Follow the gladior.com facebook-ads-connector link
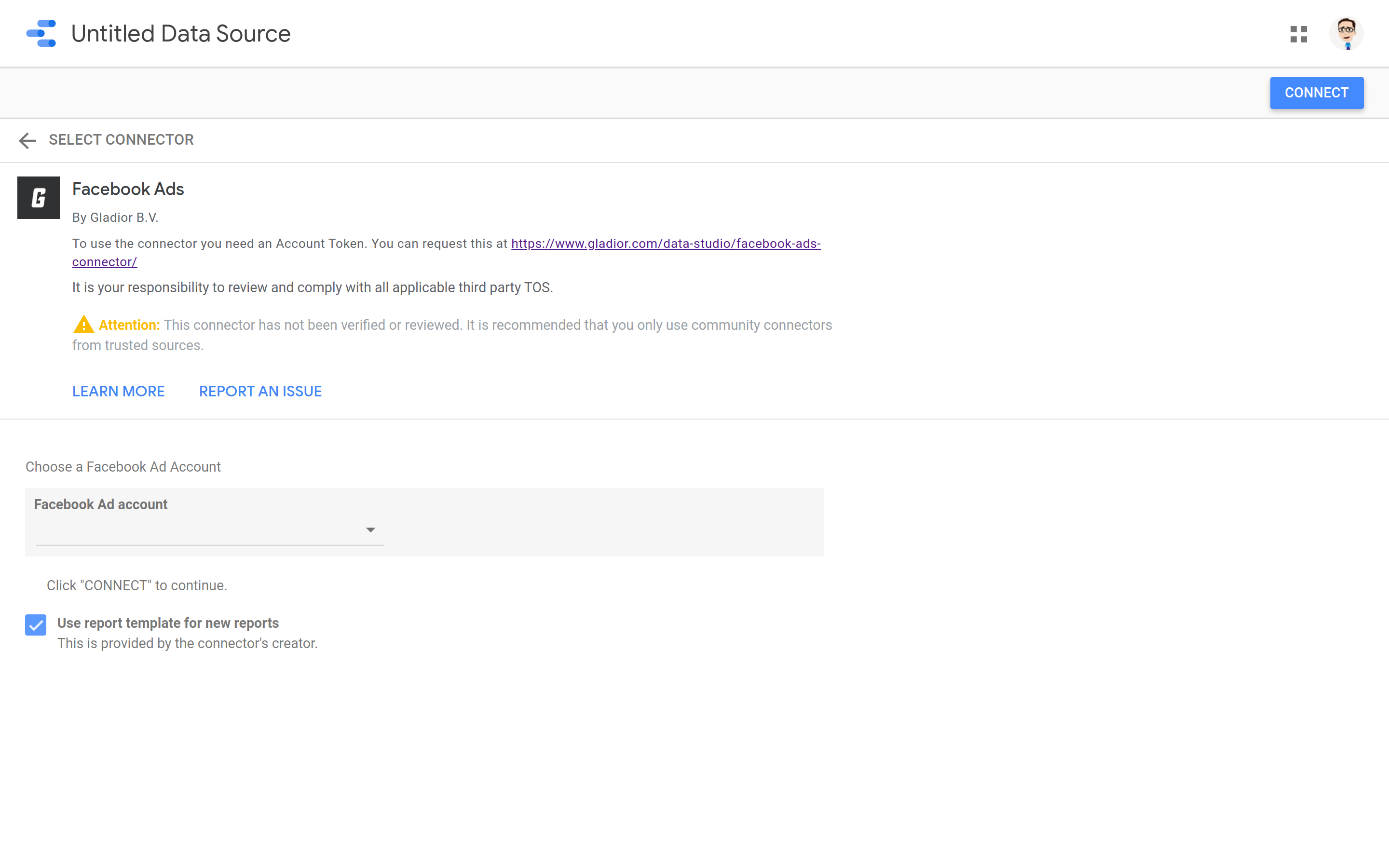Image resolution: width=1389 pixels, height=868 pixels. click(666, 244)
